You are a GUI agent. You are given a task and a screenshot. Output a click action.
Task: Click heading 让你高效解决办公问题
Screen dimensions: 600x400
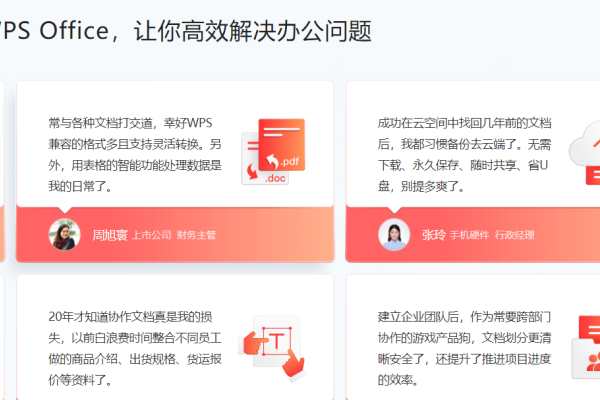point(253,31)
